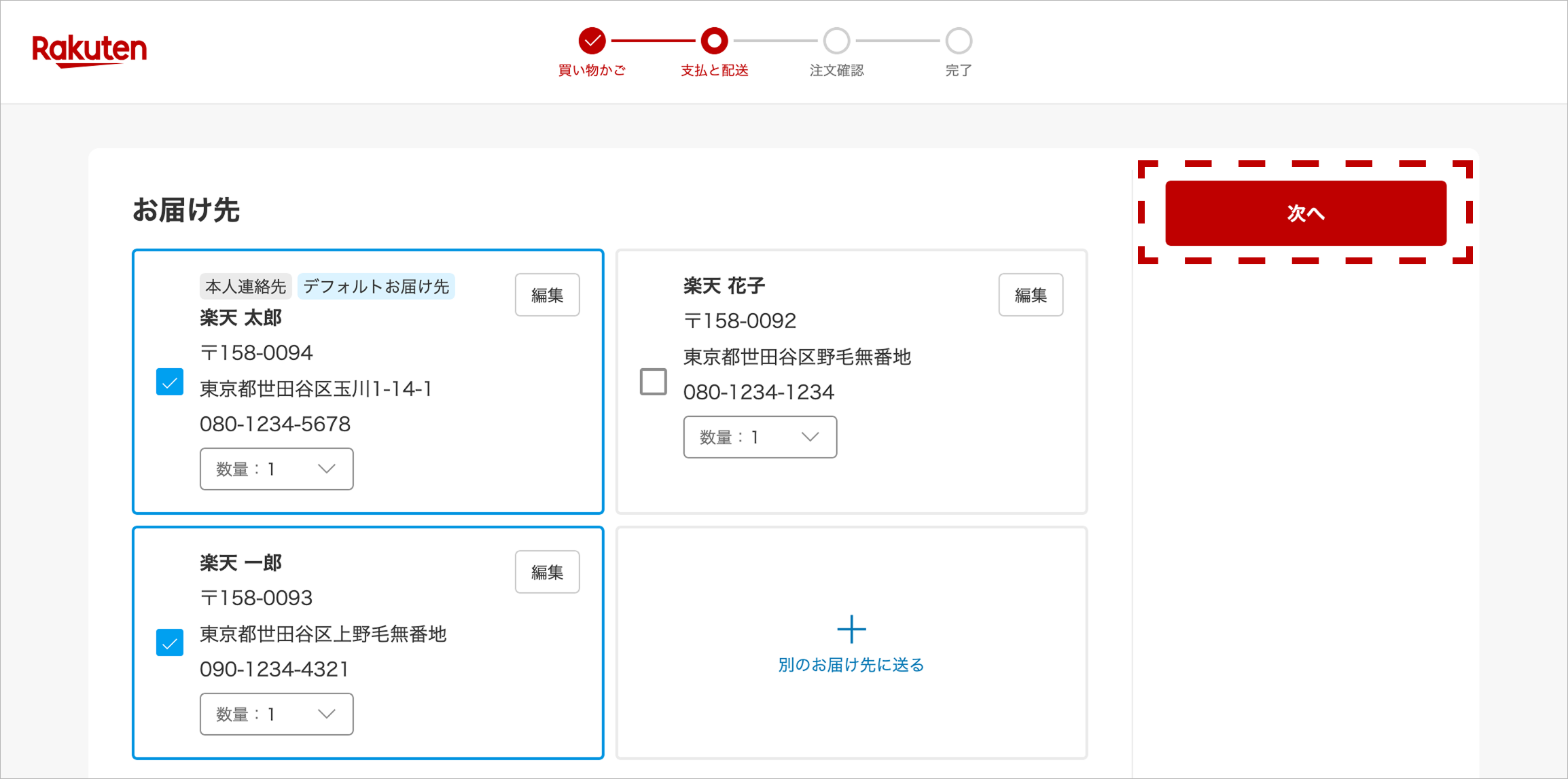Click the 買い物かご step label

tap(592, 71)
